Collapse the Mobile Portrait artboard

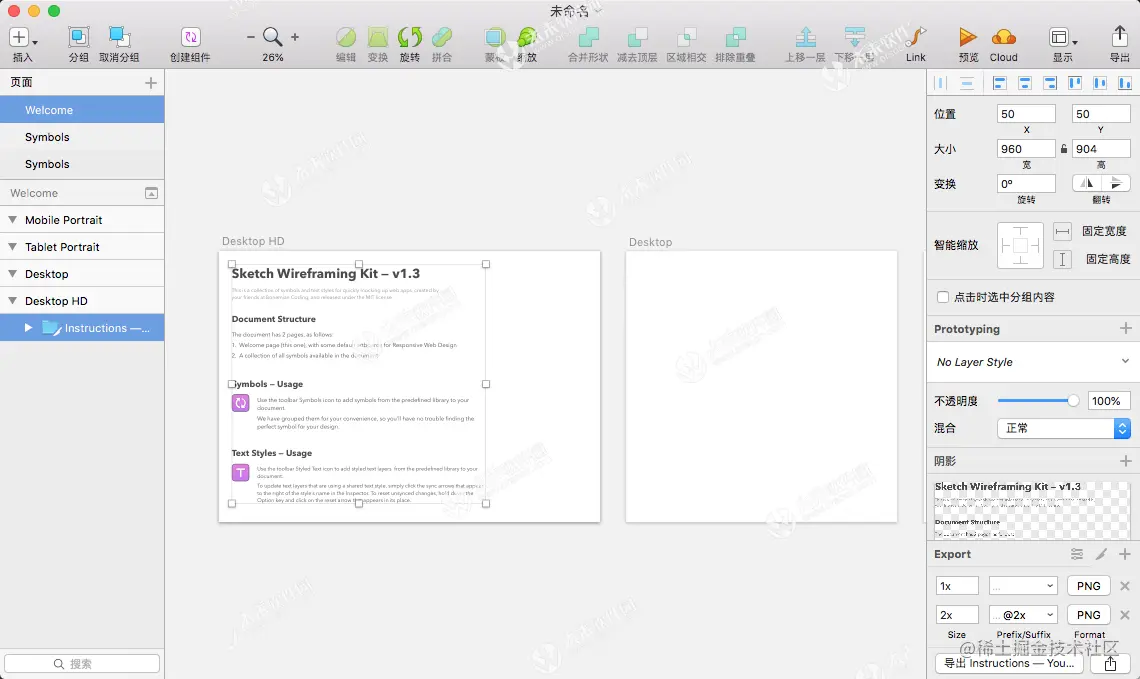point(12,220)
